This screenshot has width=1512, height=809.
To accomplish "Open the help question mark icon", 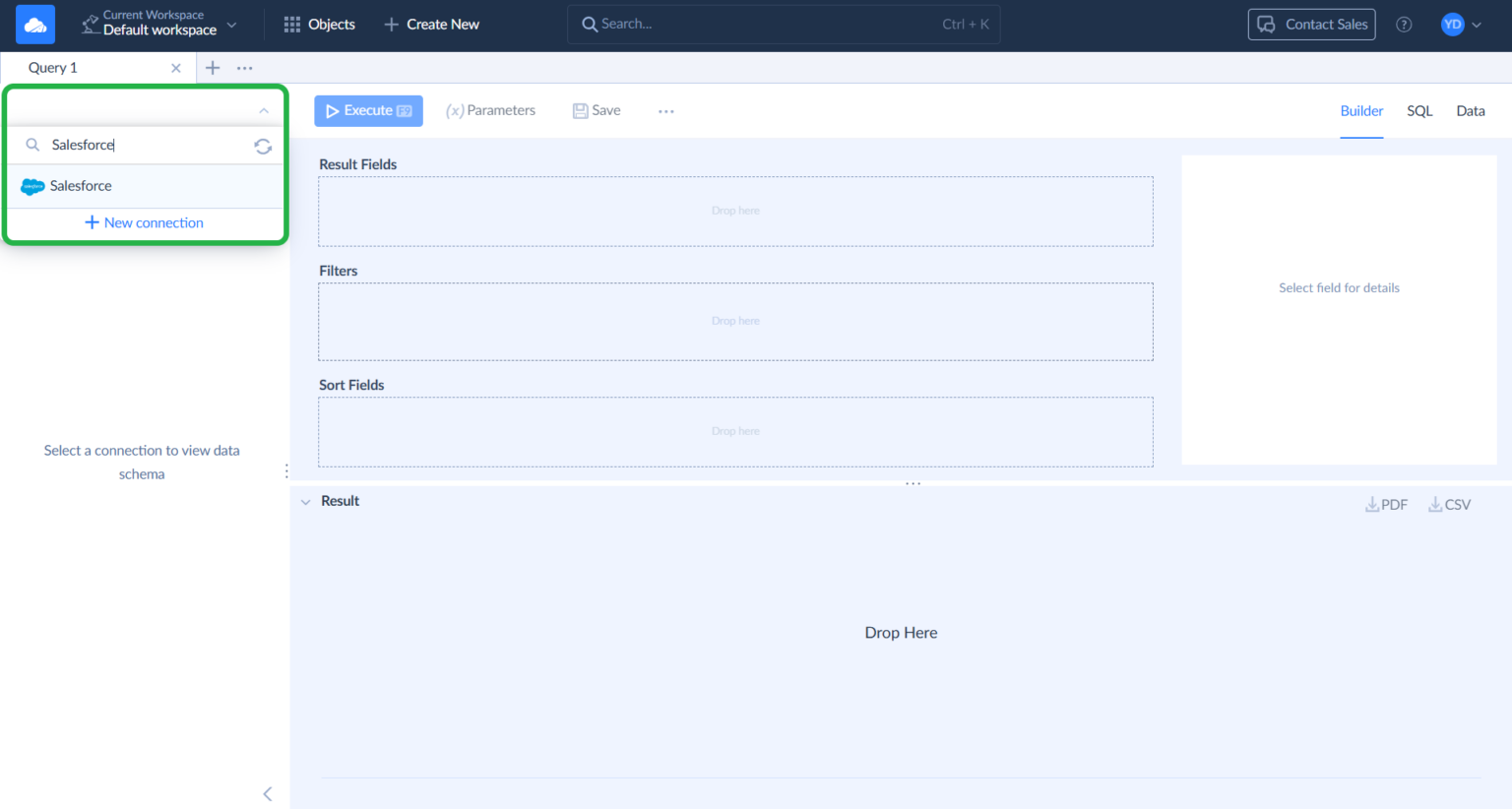I will [1404, 25].
